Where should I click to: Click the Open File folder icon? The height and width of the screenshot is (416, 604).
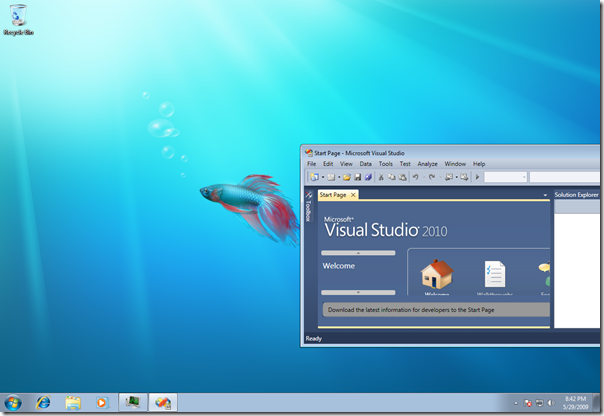347,177
